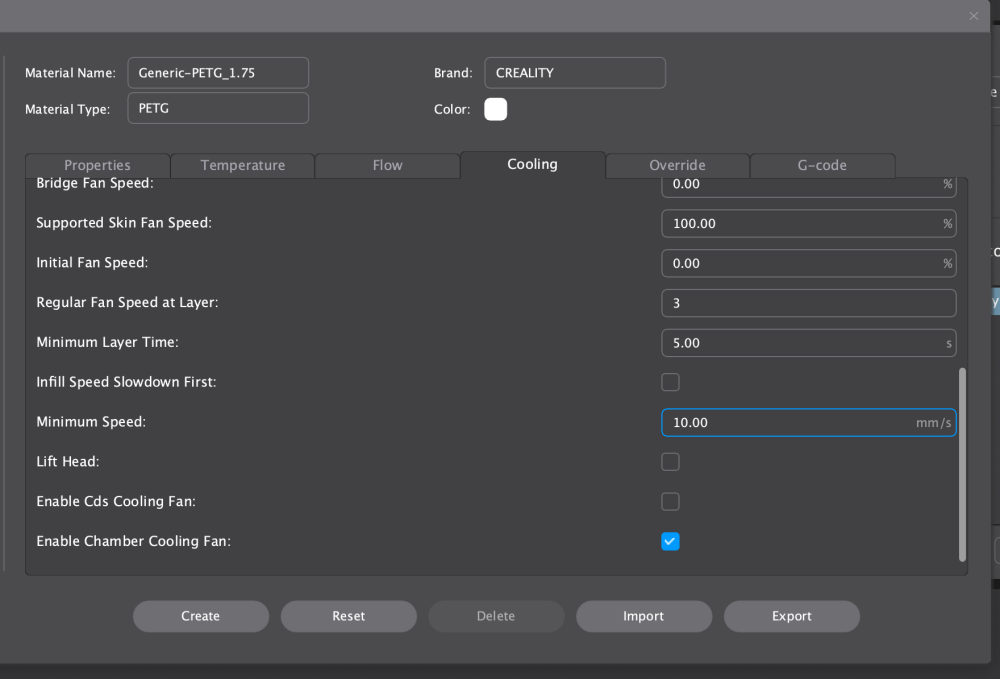
Task: Click the Minimum Speed label
Action: [91, 422]
